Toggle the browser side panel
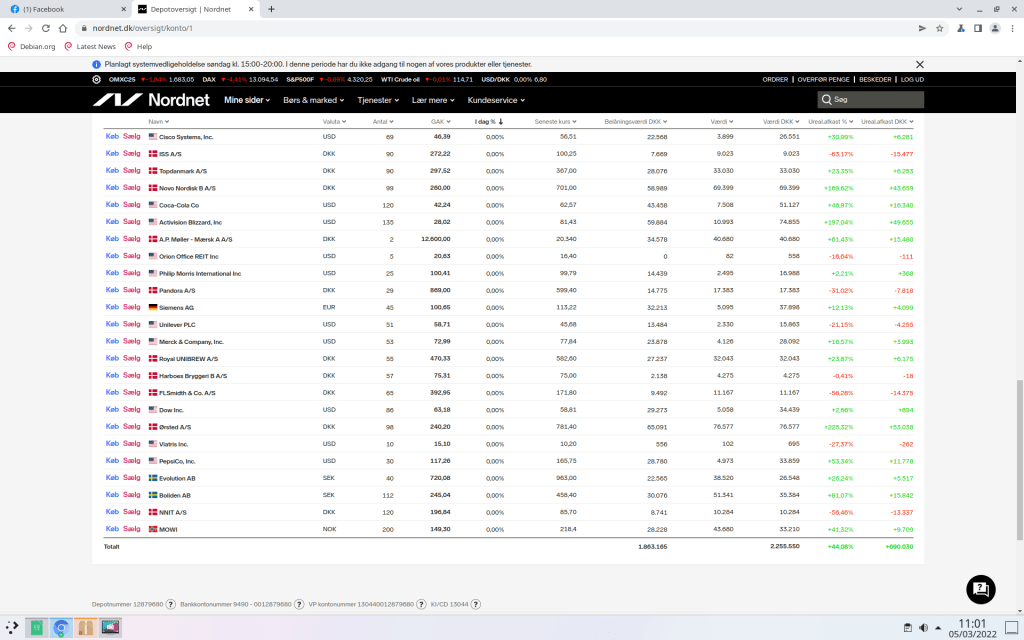Viewport: 1024px width, 640px height. pos(977,29)
